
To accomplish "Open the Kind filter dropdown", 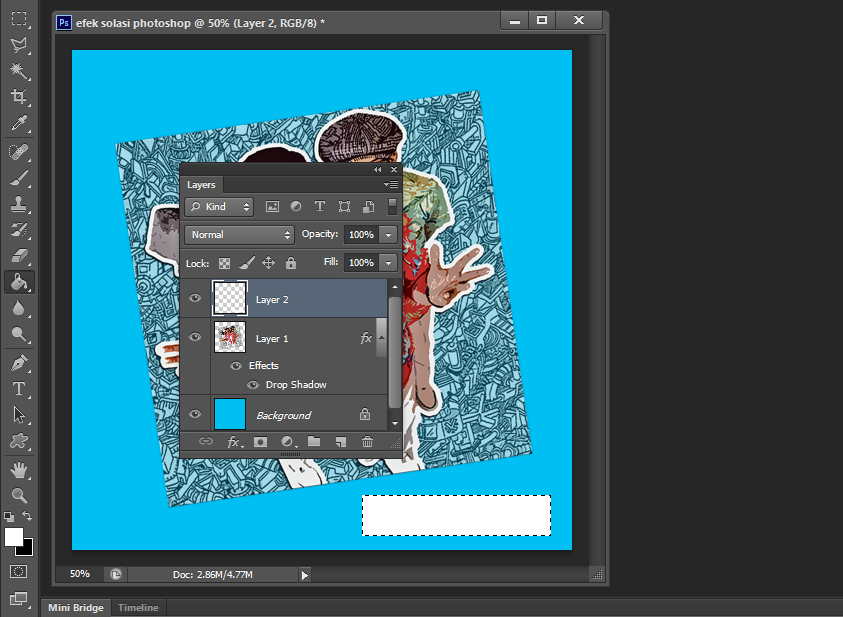I will (x=219, y=206).
